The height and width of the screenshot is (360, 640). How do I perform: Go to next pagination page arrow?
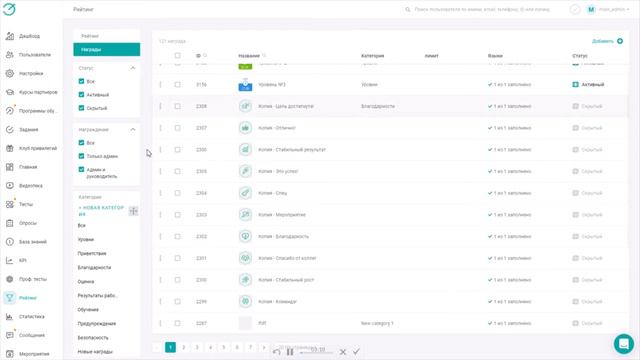coord(264,347)
